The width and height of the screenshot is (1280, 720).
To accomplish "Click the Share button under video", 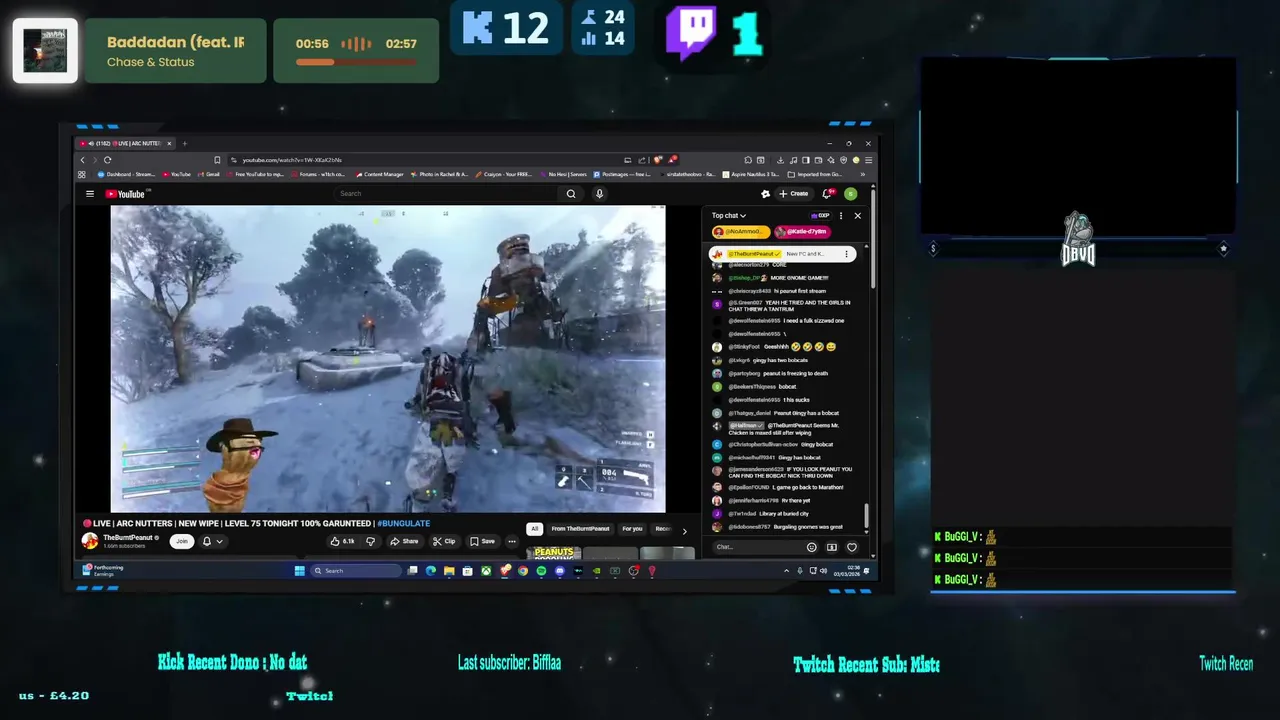I will (405, 541).
